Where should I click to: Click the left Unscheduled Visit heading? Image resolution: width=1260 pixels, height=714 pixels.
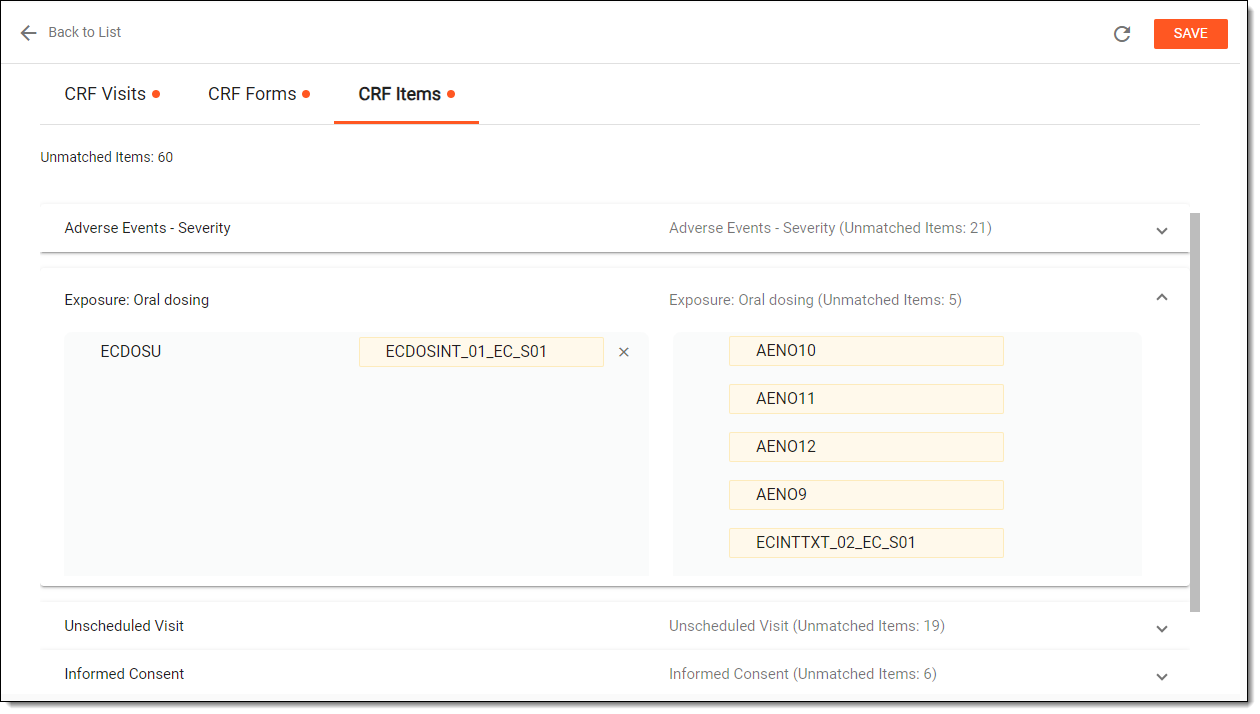124,626
